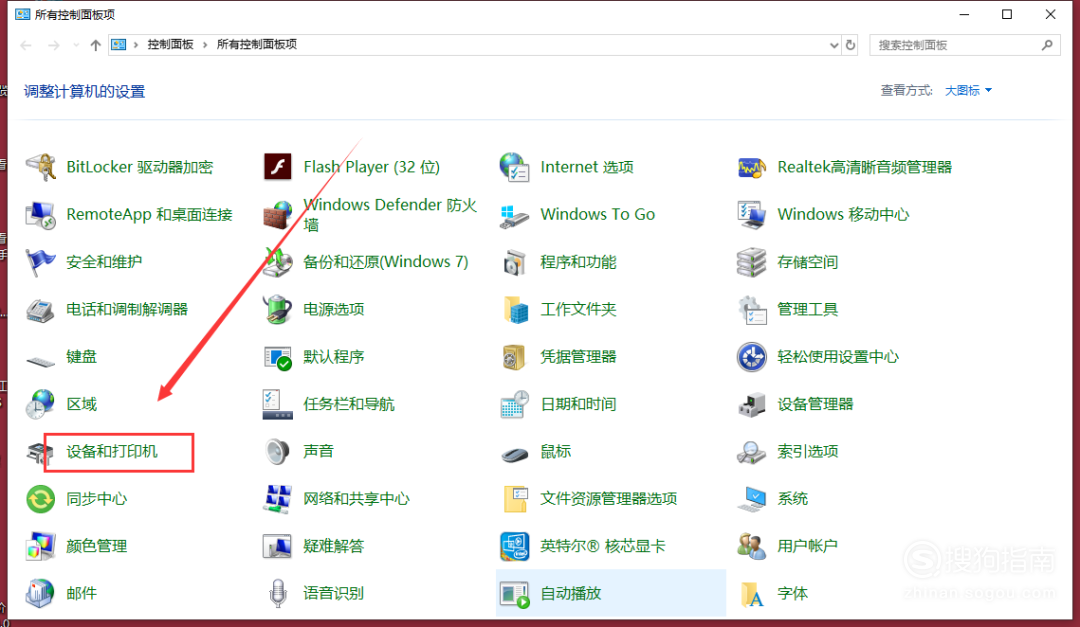Click the 控制面板 breadcrumb segment
Image resolution: width=1080 pixels, height=627 pixels.
pos(170,45)
